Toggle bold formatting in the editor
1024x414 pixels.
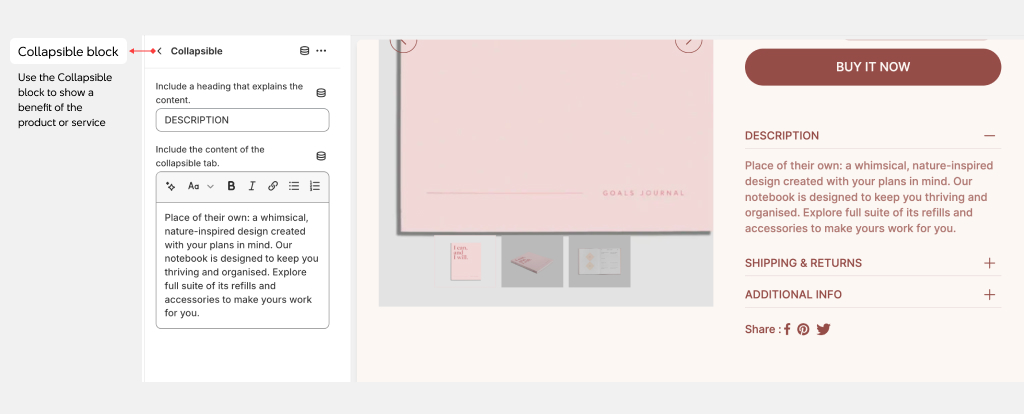click(231, 186)
